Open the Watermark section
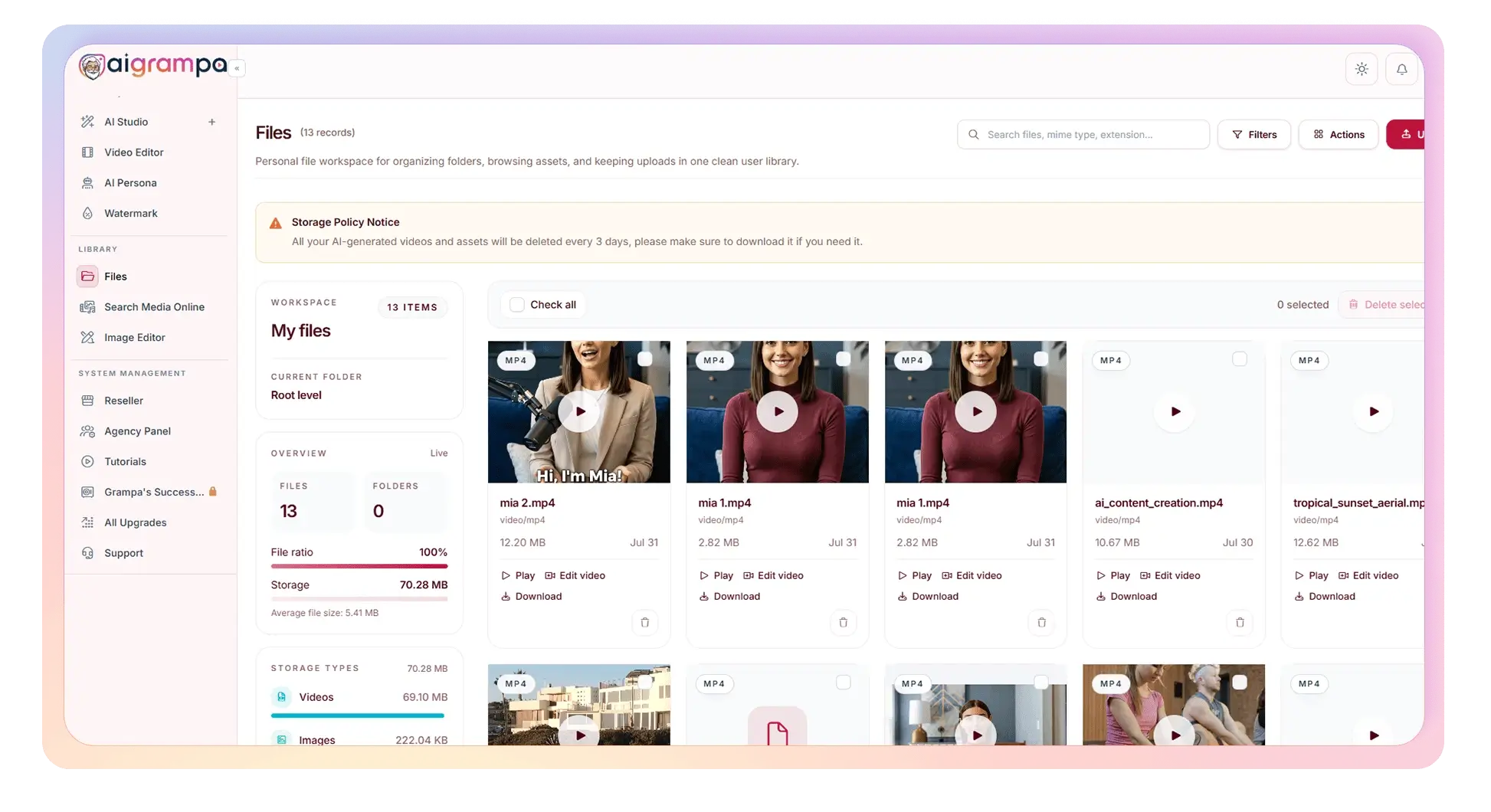Viewport: 1491px width, 812px height. click(x=131, y=214)
